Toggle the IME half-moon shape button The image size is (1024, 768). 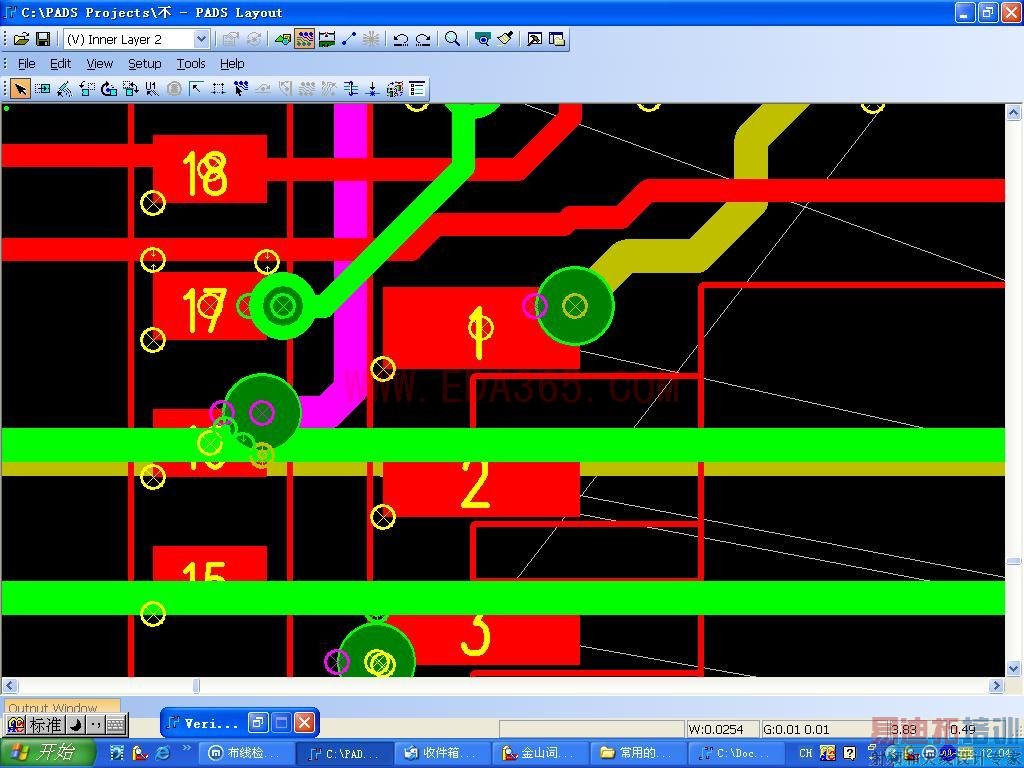tap(76, 725)
